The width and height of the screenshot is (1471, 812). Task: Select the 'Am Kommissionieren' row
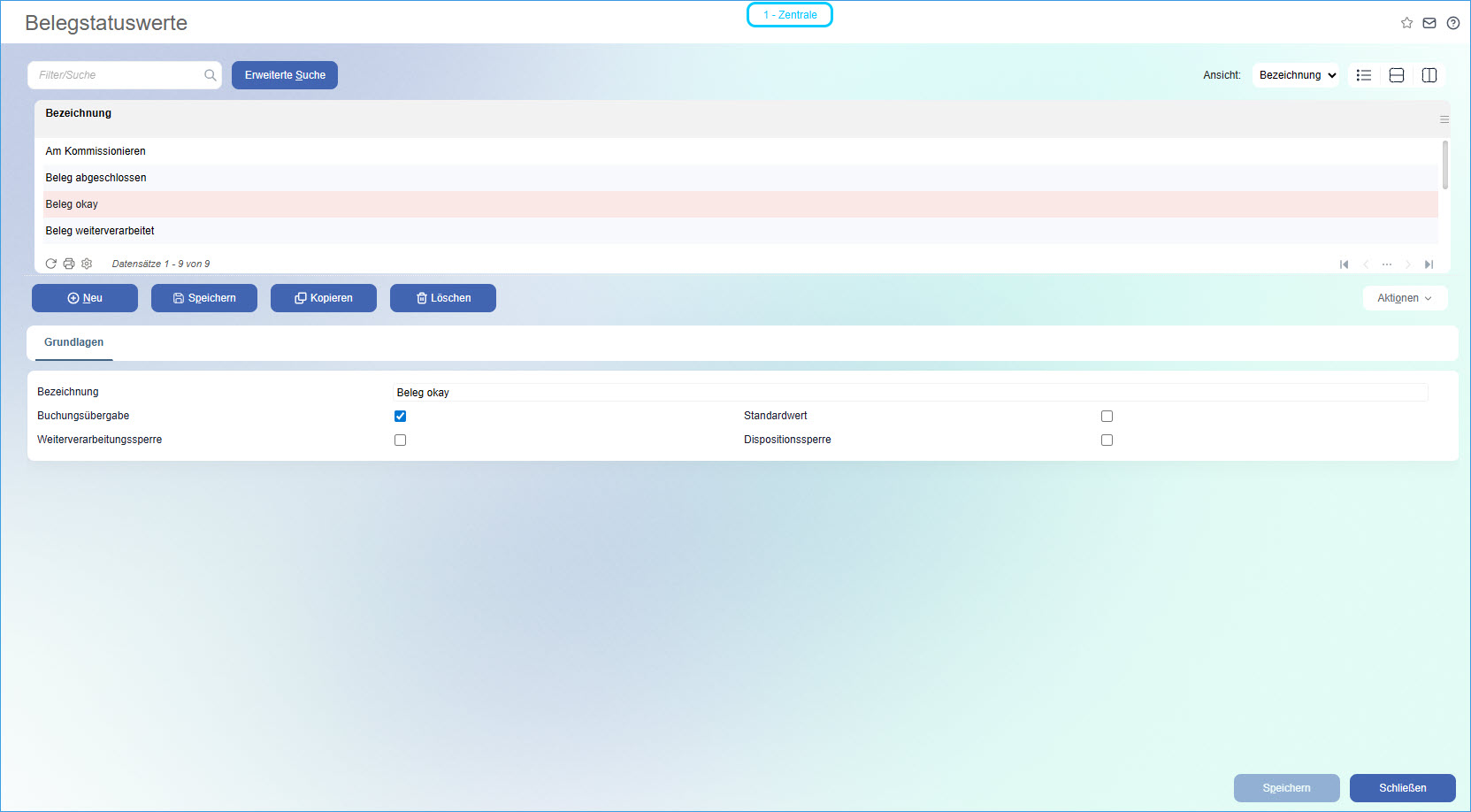[740, 151]
